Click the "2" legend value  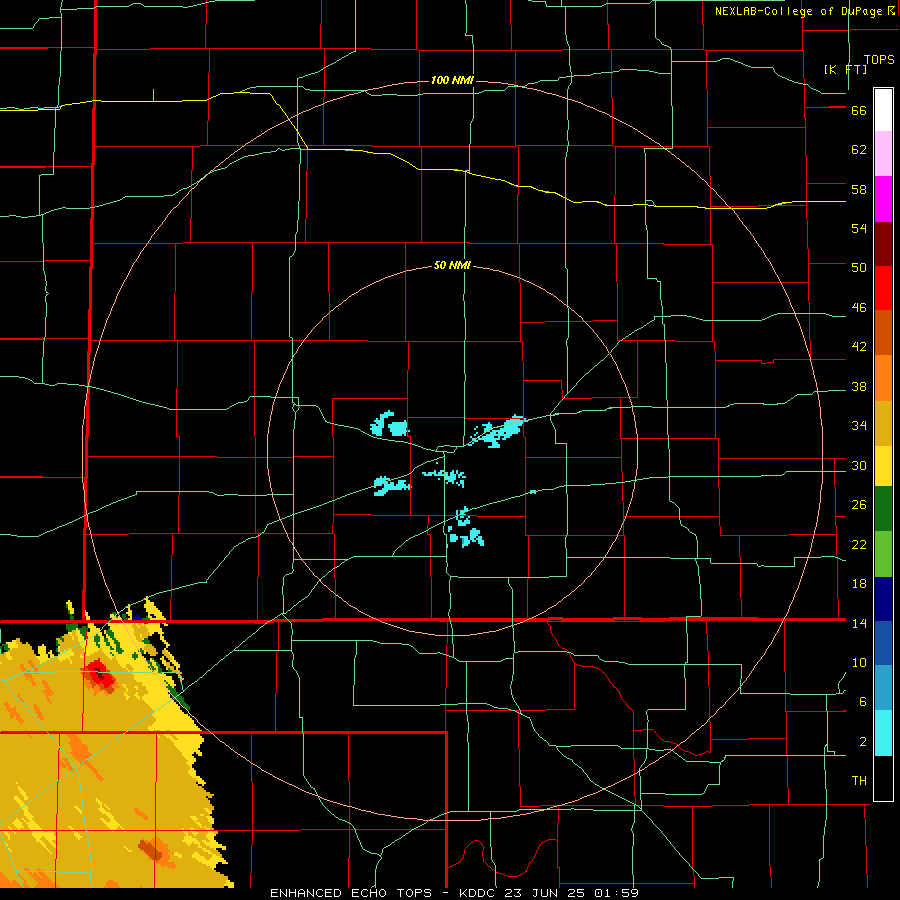pos(862,741)
